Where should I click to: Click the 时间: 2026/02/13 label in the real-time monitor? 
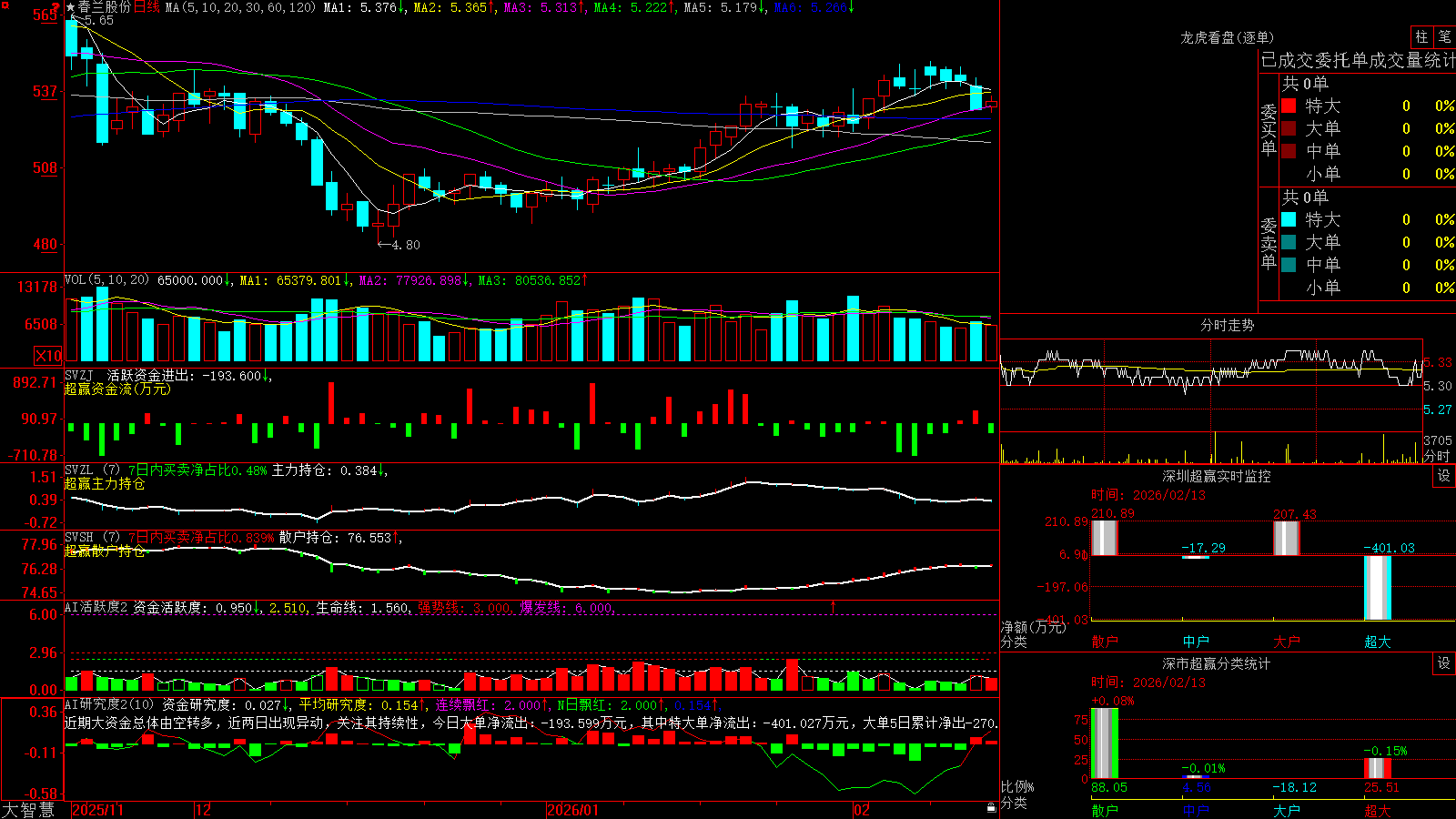pos(1148,495)
